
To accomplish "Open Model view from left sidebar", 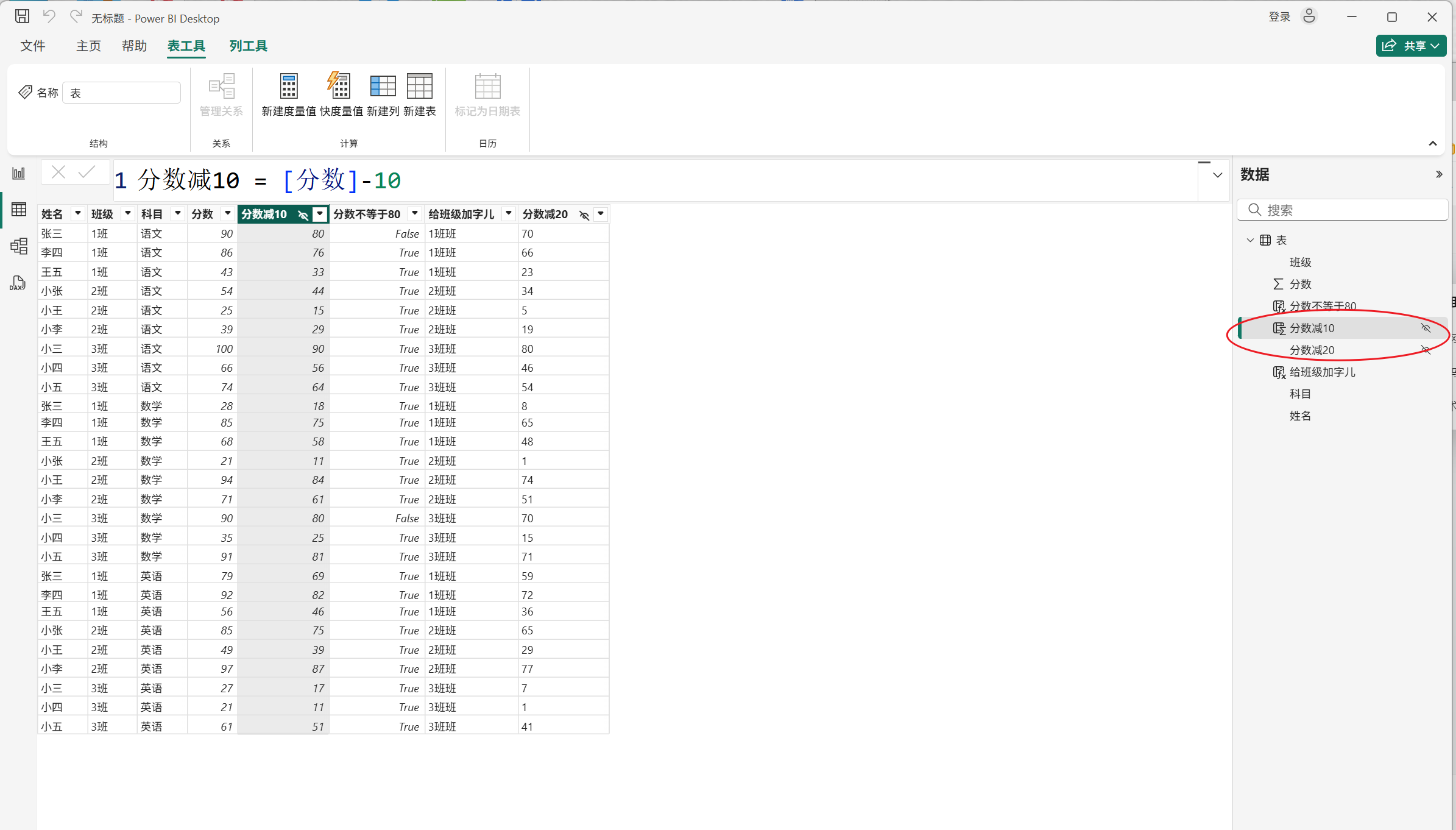I will click(19, 246).
